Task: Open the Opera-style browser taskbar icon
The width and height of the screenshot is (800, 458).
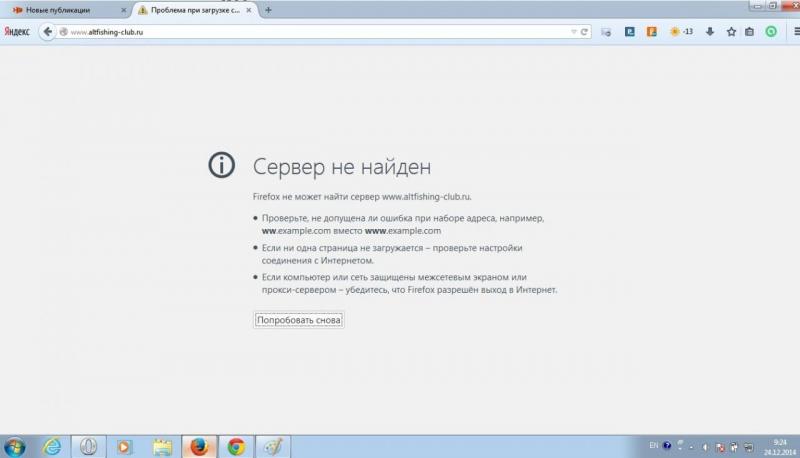Action: (x=88, y=447)
